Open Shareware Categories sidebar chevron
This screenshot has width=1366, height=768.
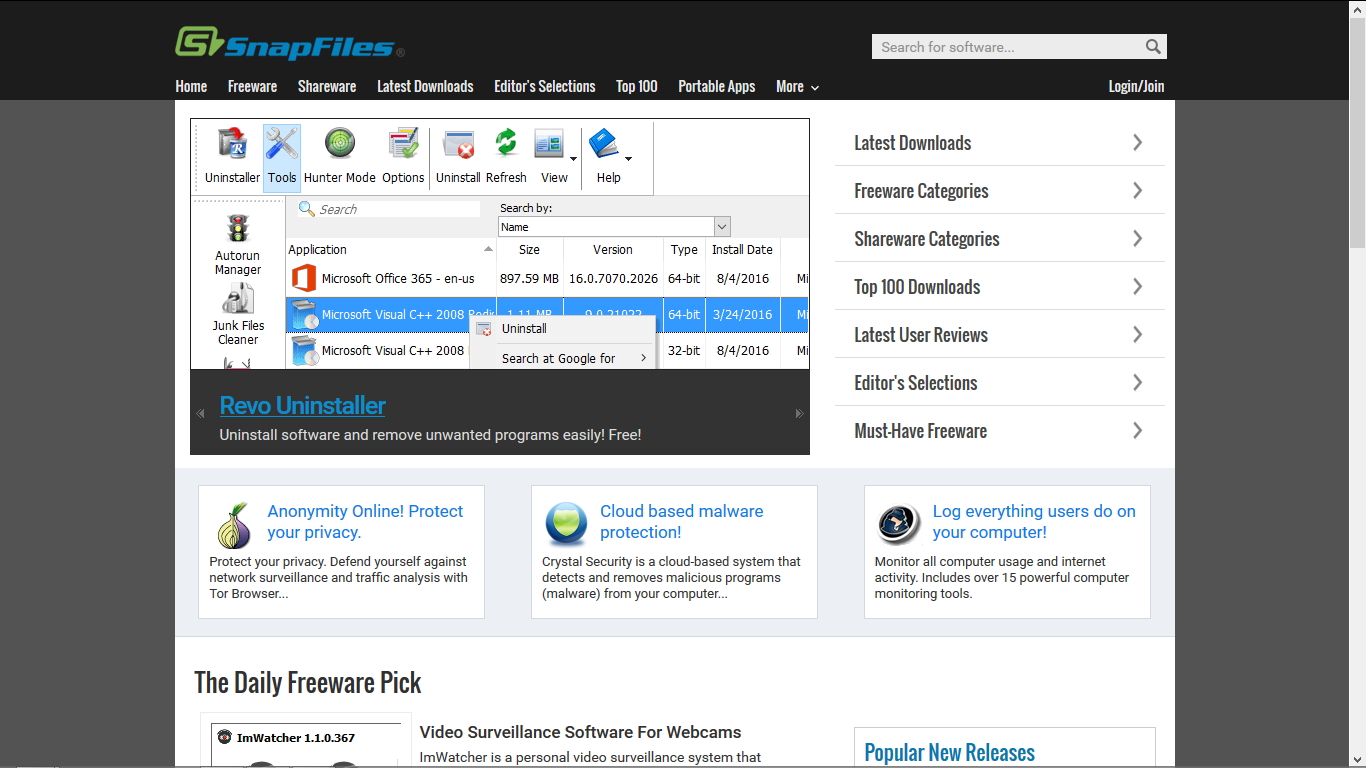pos(1137,238)
